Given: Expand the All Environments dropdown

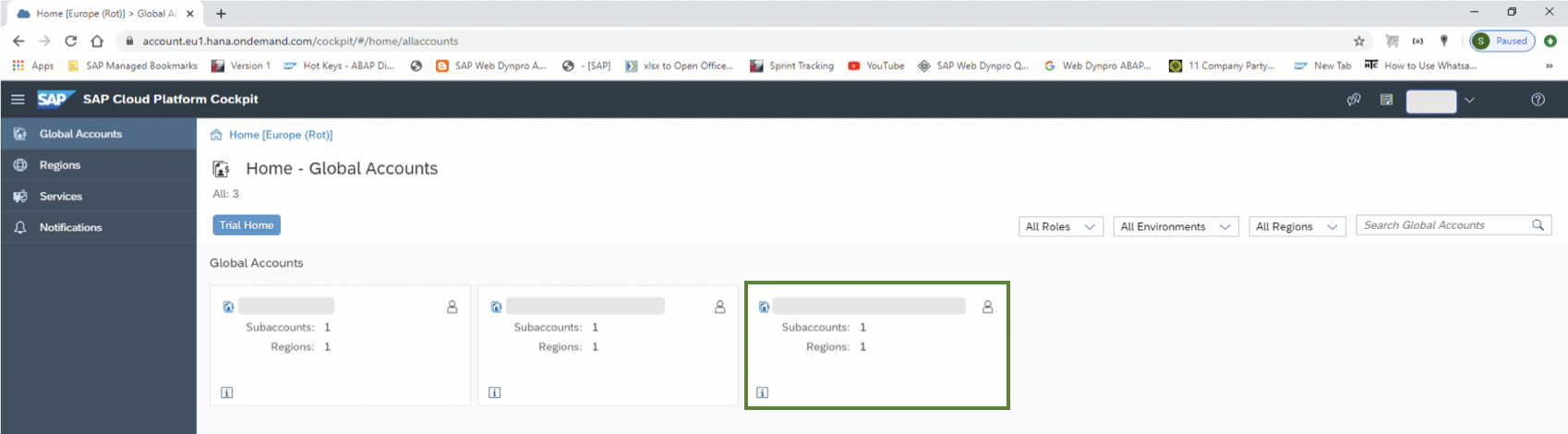Looking at the screenshot, I should [1176, 226].
